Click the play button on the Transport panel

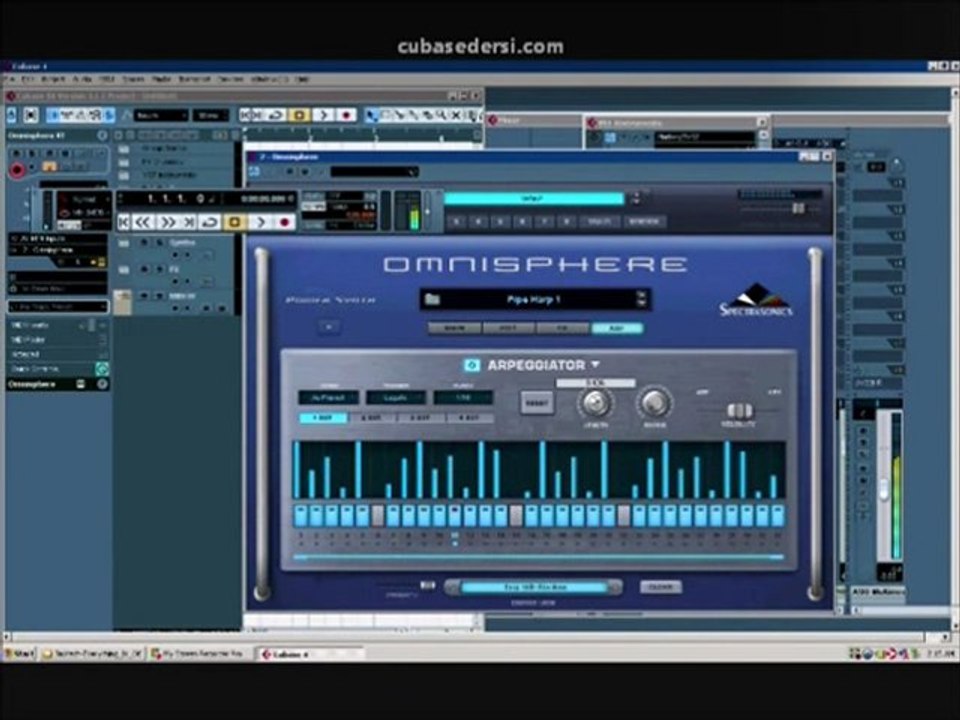pos(260,222)
